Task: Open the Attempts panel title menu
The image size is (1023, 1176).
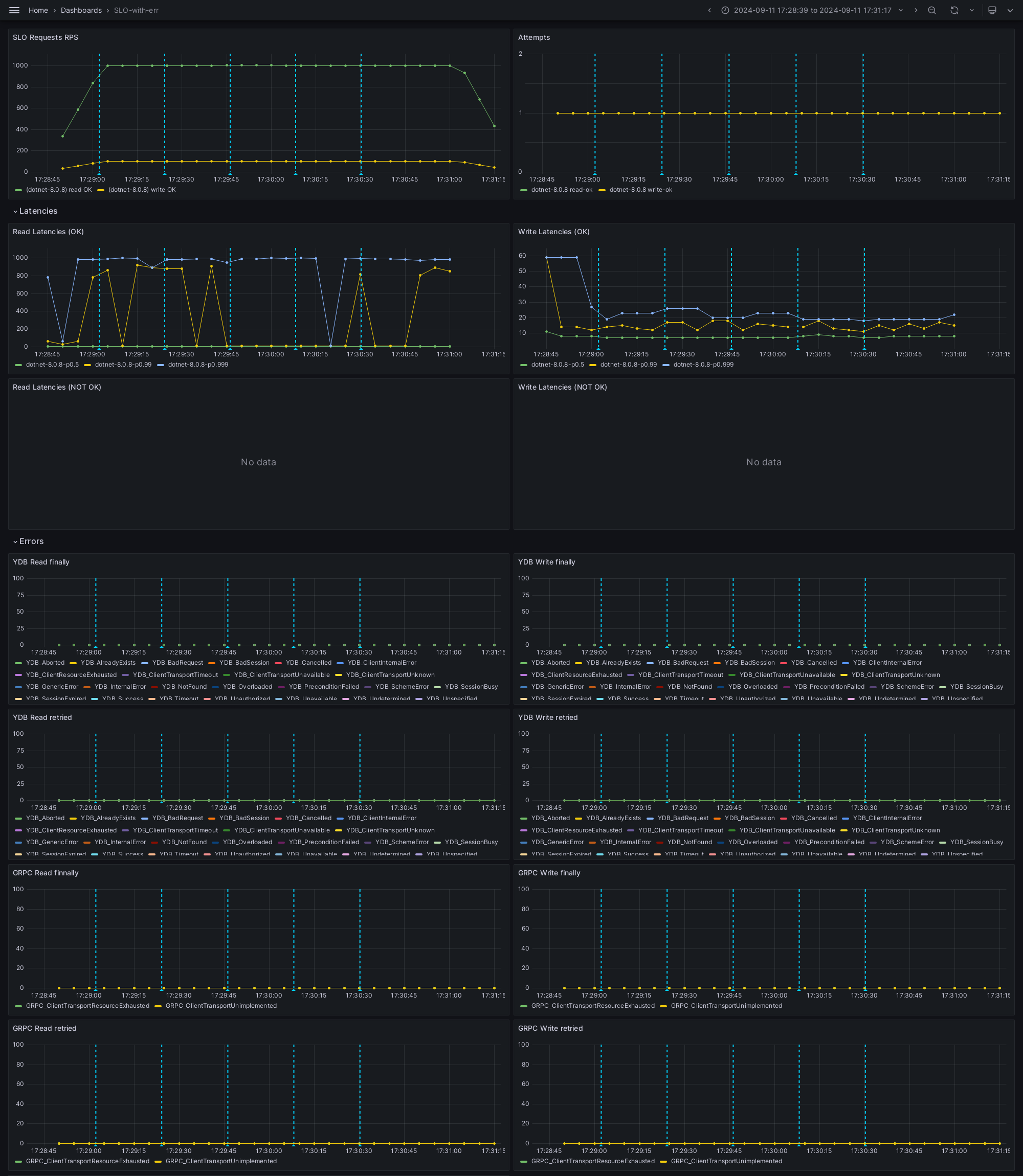Action: coord(534,38)
